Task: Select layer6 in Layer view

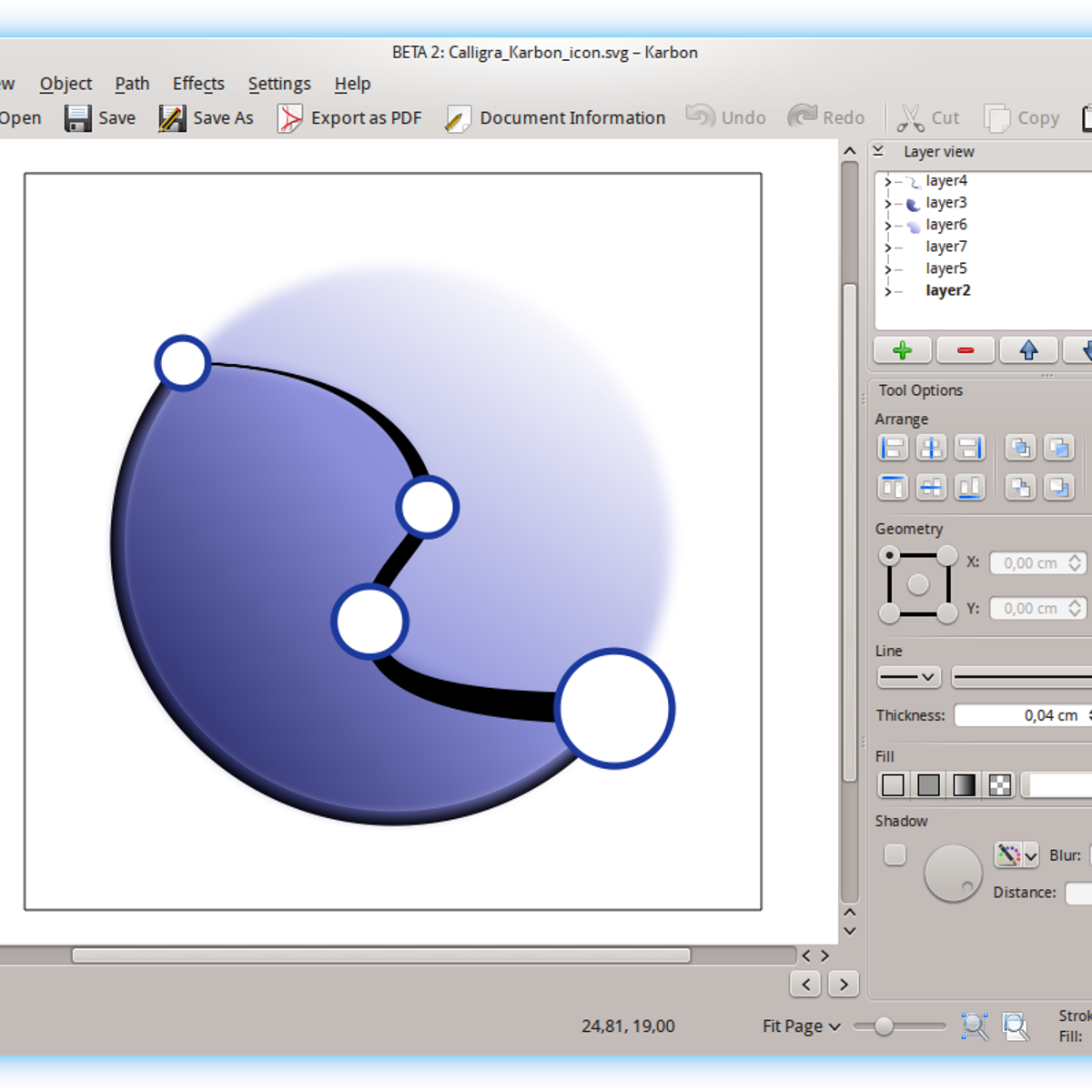Action: coord(946,225)
